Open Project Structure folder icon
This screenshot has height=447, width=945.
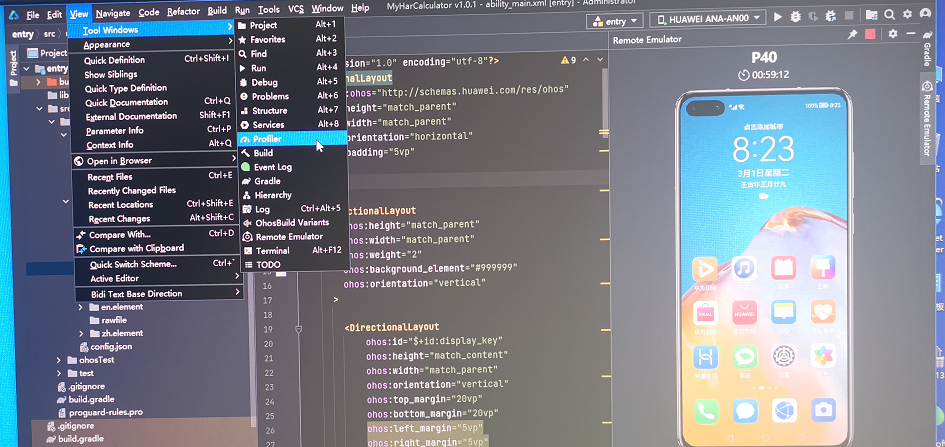pos(871,15)
